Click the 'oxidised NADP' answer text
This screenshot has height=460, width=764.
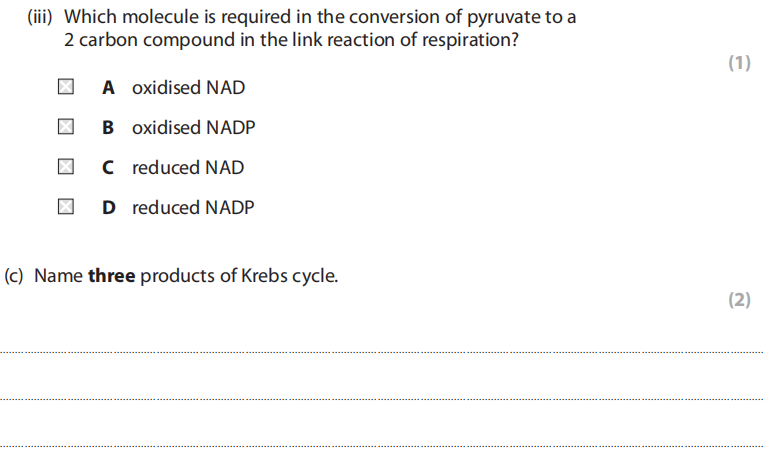tap(194, 128)
